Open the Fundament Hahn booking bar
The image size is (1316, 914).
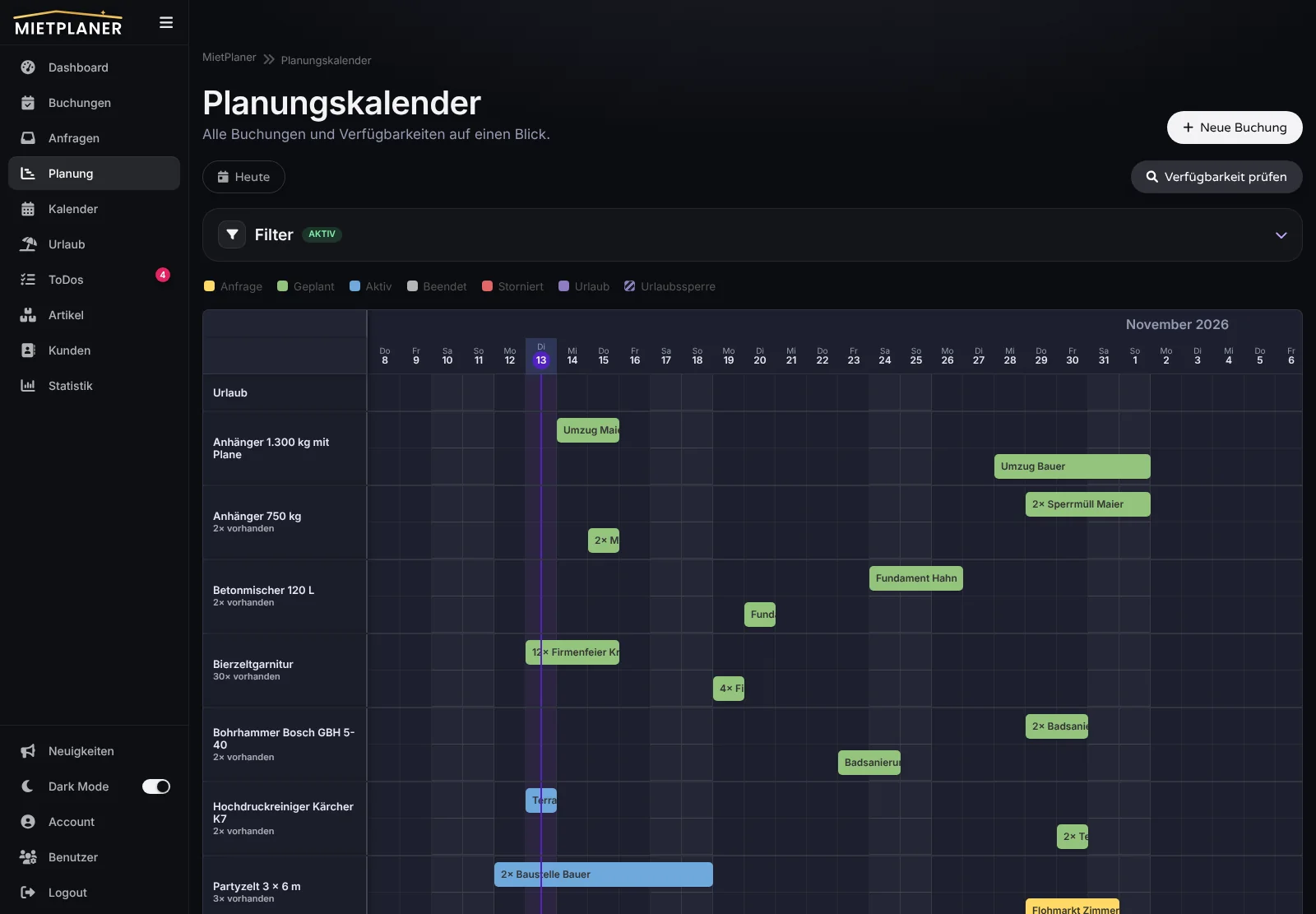click(x=916, y=578)
